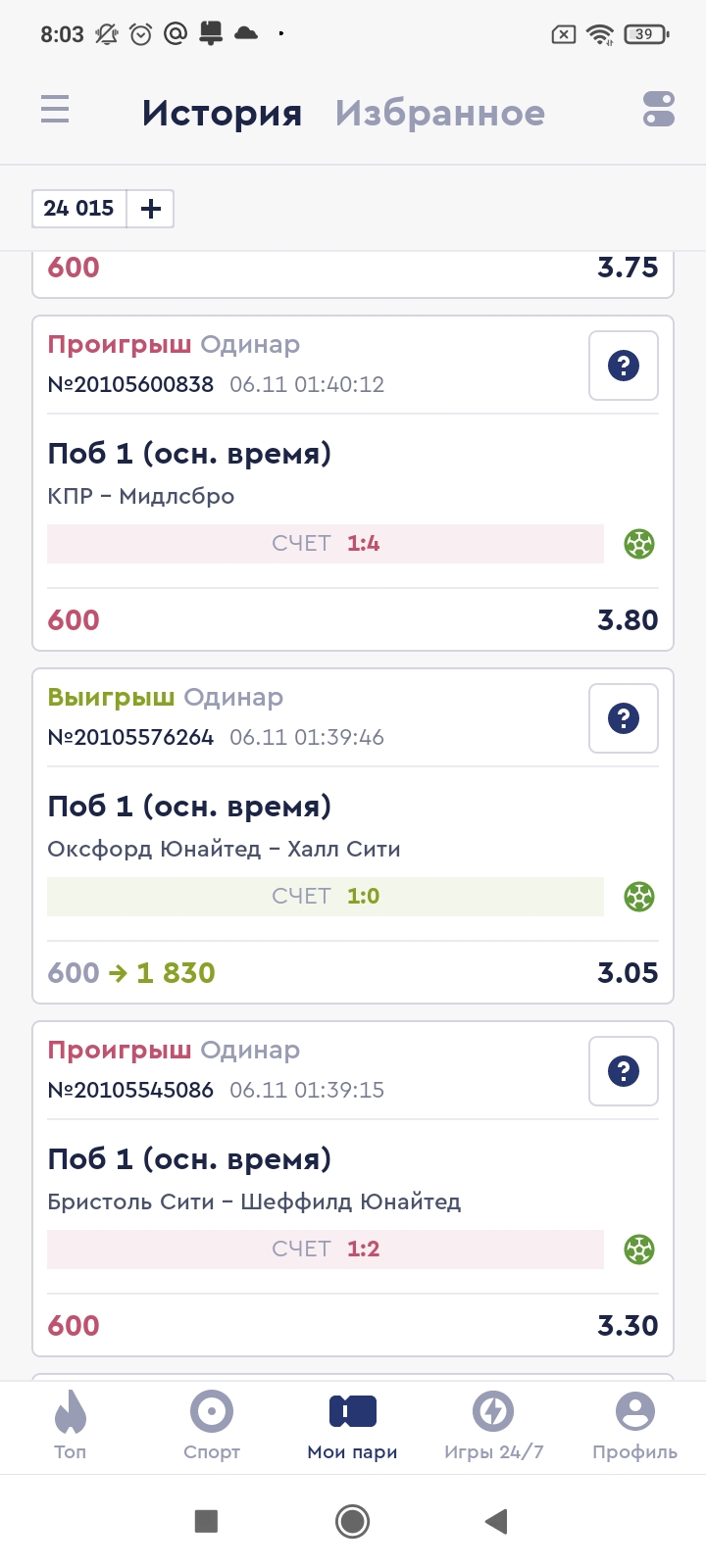The height and width of the screenshot is (1568, 706).
Task: Open help for bet №20105600838
Action: 623,366
